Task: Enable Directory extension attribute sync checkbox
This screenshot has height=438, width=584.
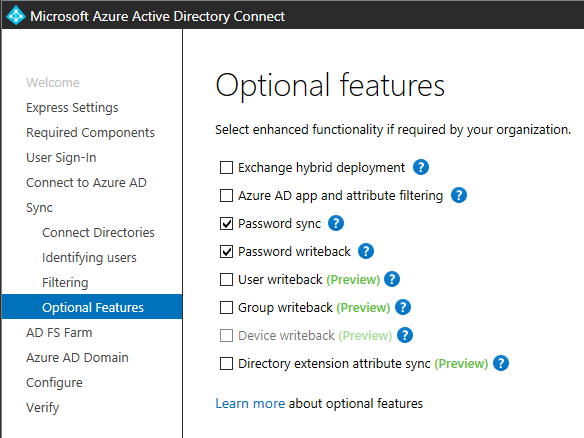Action: coord(226,364)
